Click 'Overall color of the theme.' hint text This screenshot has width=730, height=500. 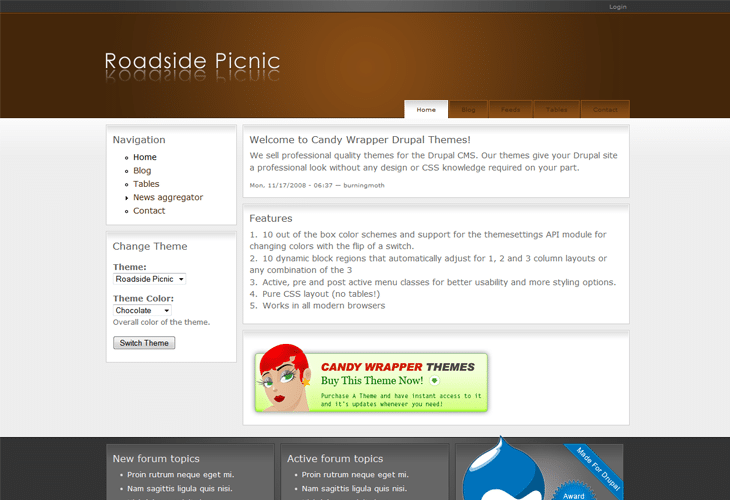(x=161, y=322)
